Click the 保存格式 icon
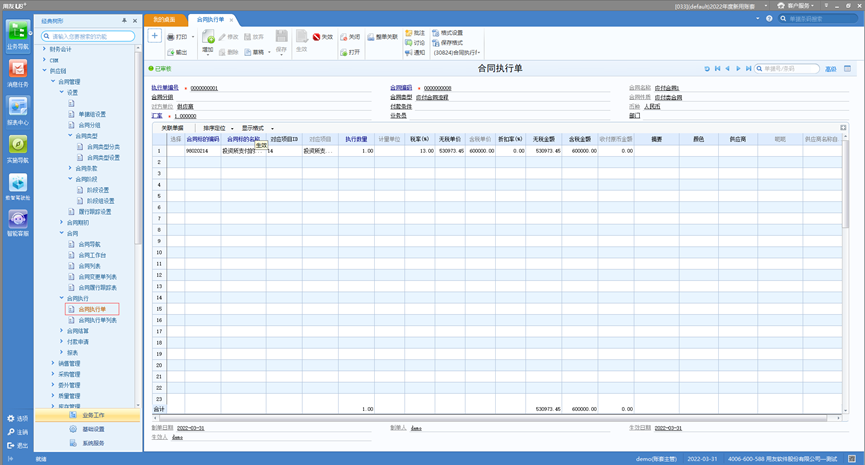The width and height of the screenshot is (865, 465). tap(436, 42)
